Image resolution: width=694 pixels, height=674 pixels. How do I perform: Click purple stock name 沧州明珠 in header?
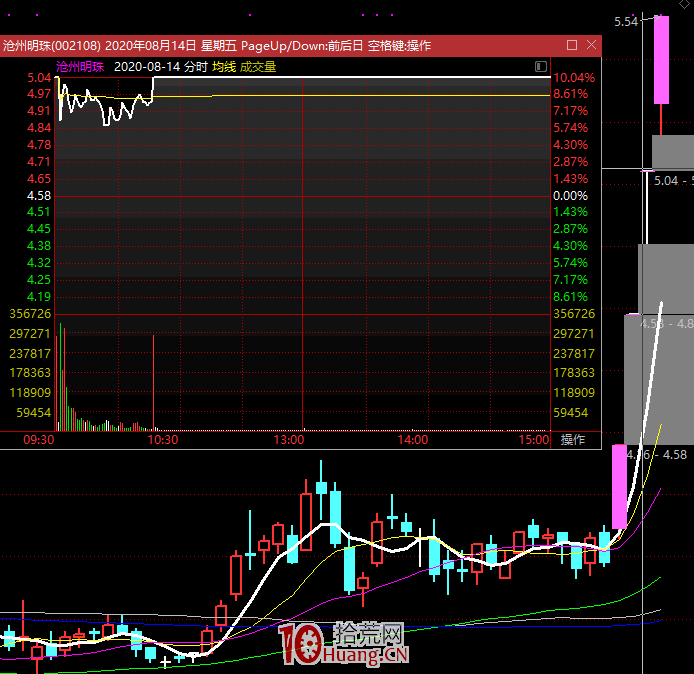[80, 67]
